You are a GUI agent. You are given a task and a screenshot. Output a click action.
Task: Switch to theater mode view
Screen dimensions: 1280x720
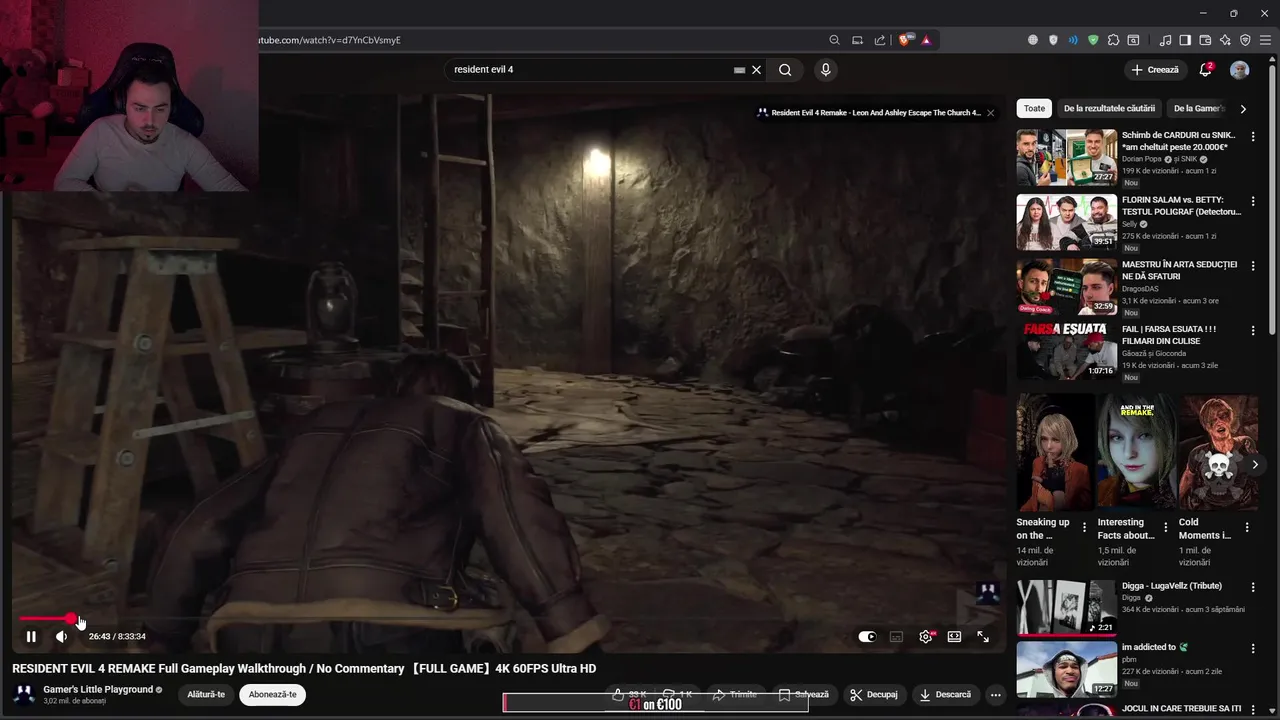tap(955, 637)
